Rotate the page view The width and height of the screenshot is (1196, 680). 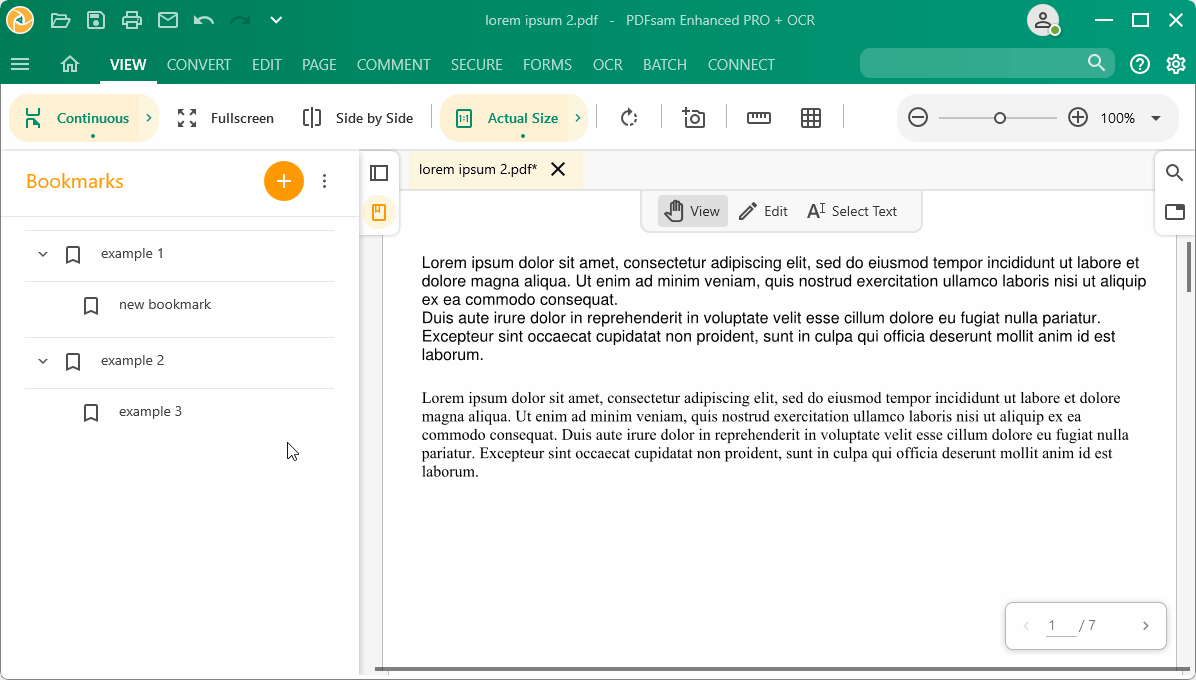(x=628, y=117)
